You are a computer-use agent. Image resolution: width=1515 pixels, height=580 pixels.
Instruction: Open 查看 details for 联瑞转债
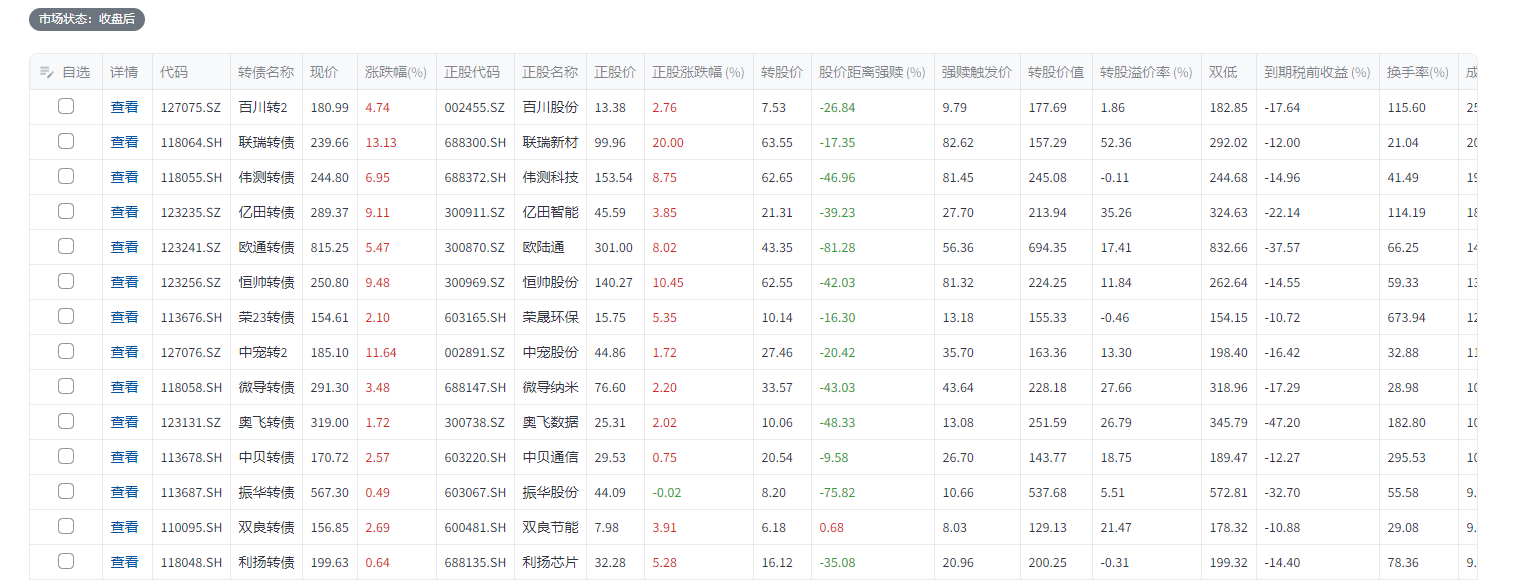point(124,142)
